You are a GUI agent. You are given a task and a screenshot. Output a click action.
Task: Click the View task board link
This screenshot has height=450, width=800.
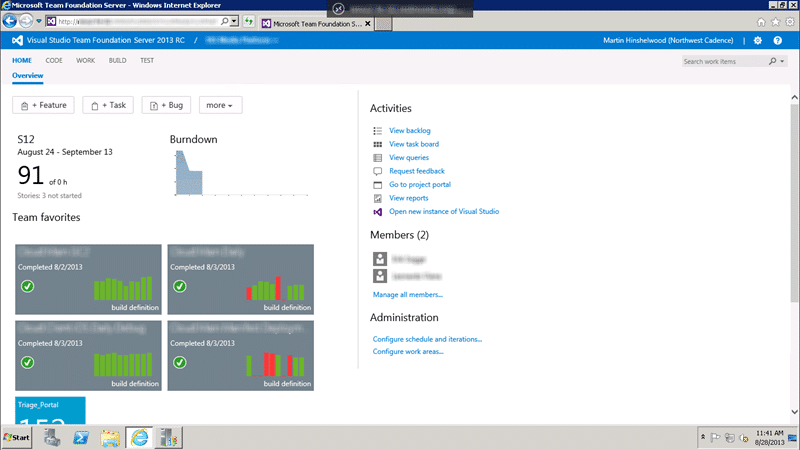(414, 144)
